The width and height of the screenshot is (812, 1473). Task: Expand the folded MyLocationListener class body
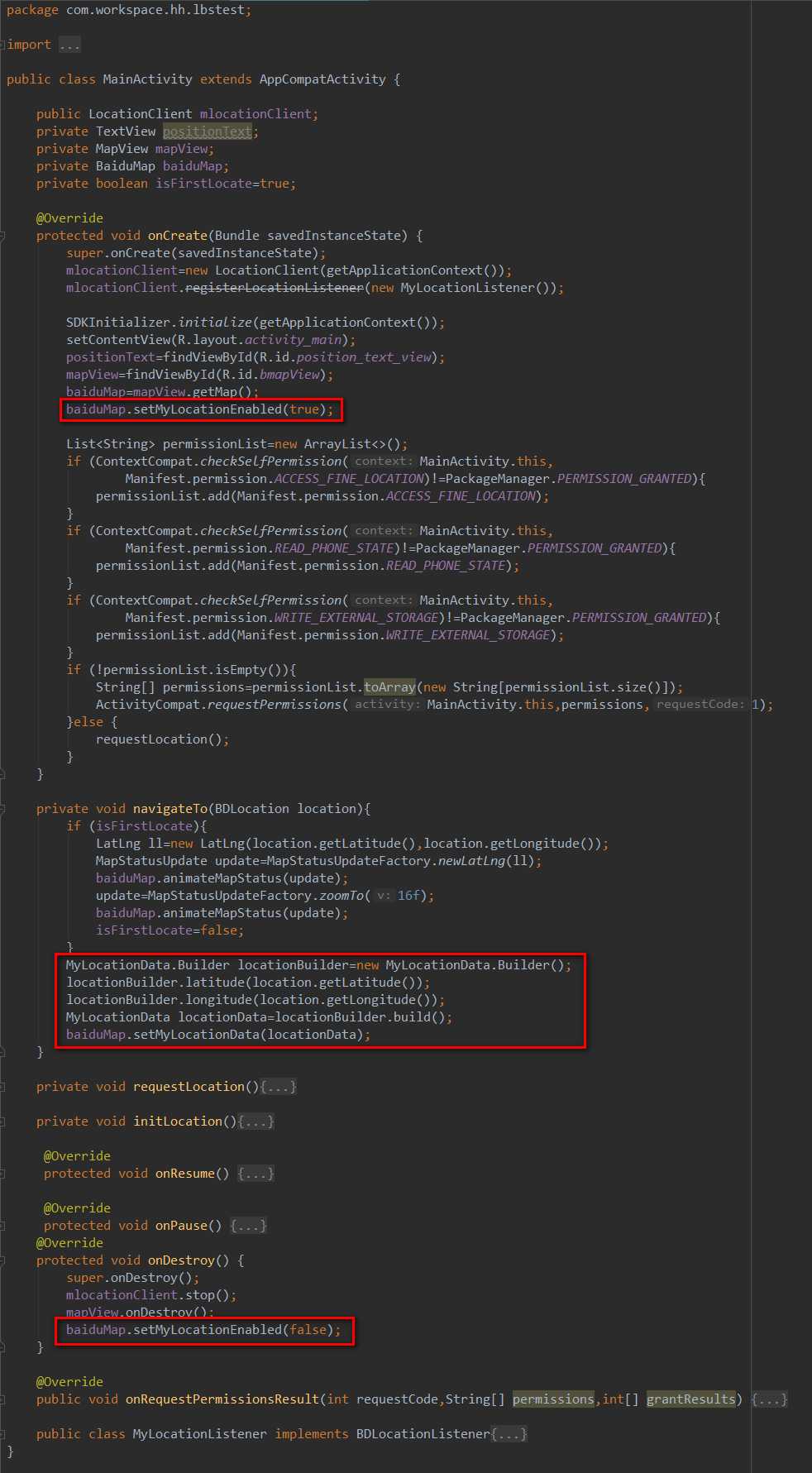click(x=509, y=1434)
